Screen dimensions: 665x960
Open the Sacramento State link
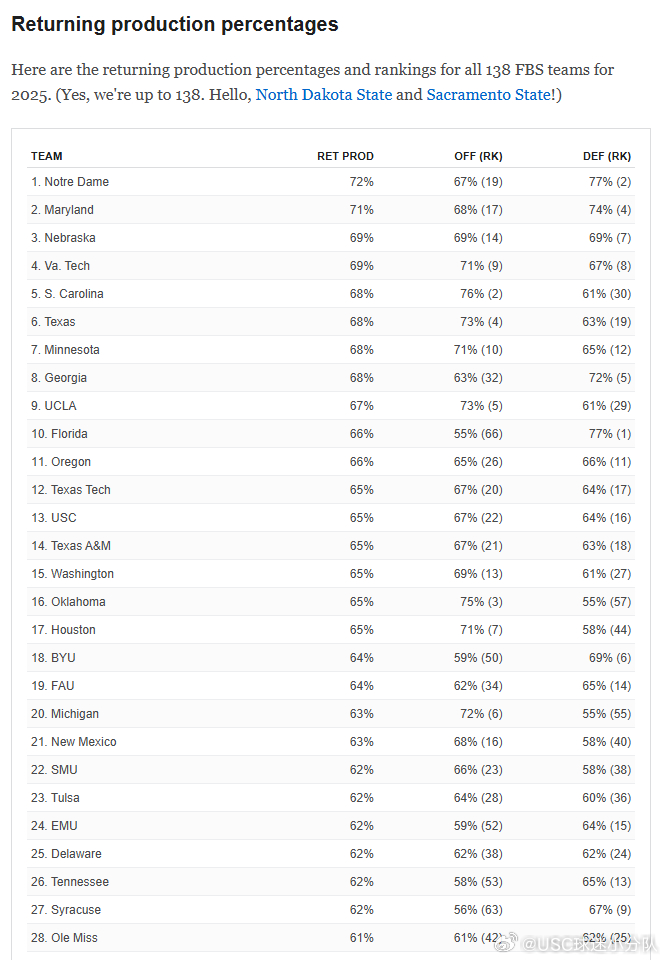point(489,95)
